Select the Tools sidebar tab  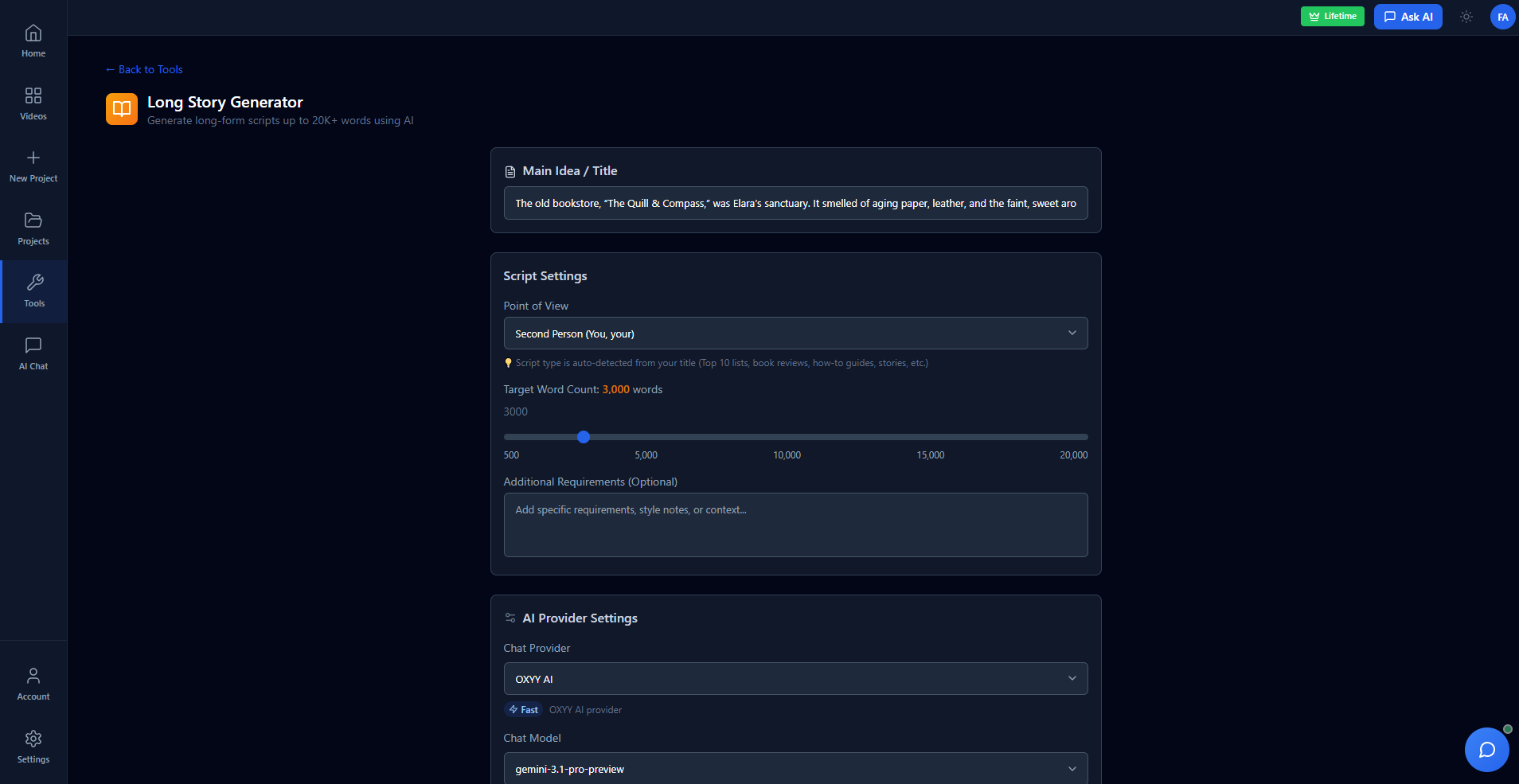[x=34, y=291]
